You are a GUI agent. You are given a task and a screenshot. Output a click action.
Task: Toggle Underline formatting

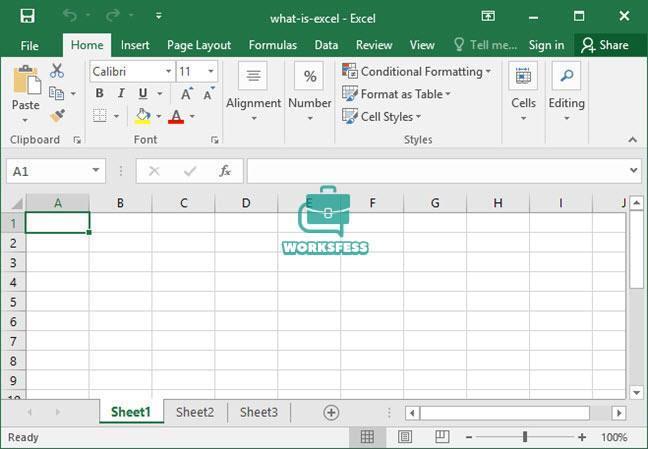[143, 93]
